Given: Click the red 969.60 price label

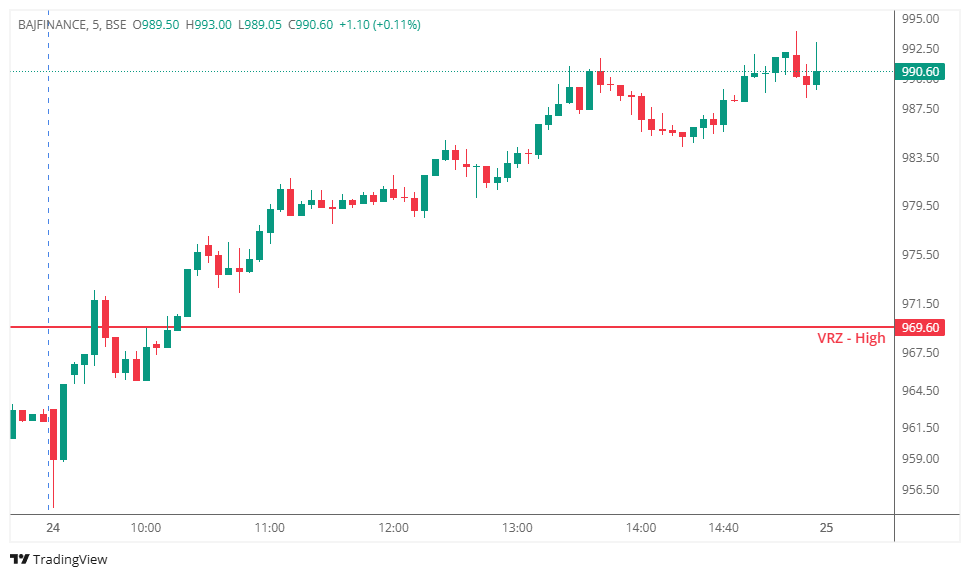Looking at the screenshot, I should [920, 328].
